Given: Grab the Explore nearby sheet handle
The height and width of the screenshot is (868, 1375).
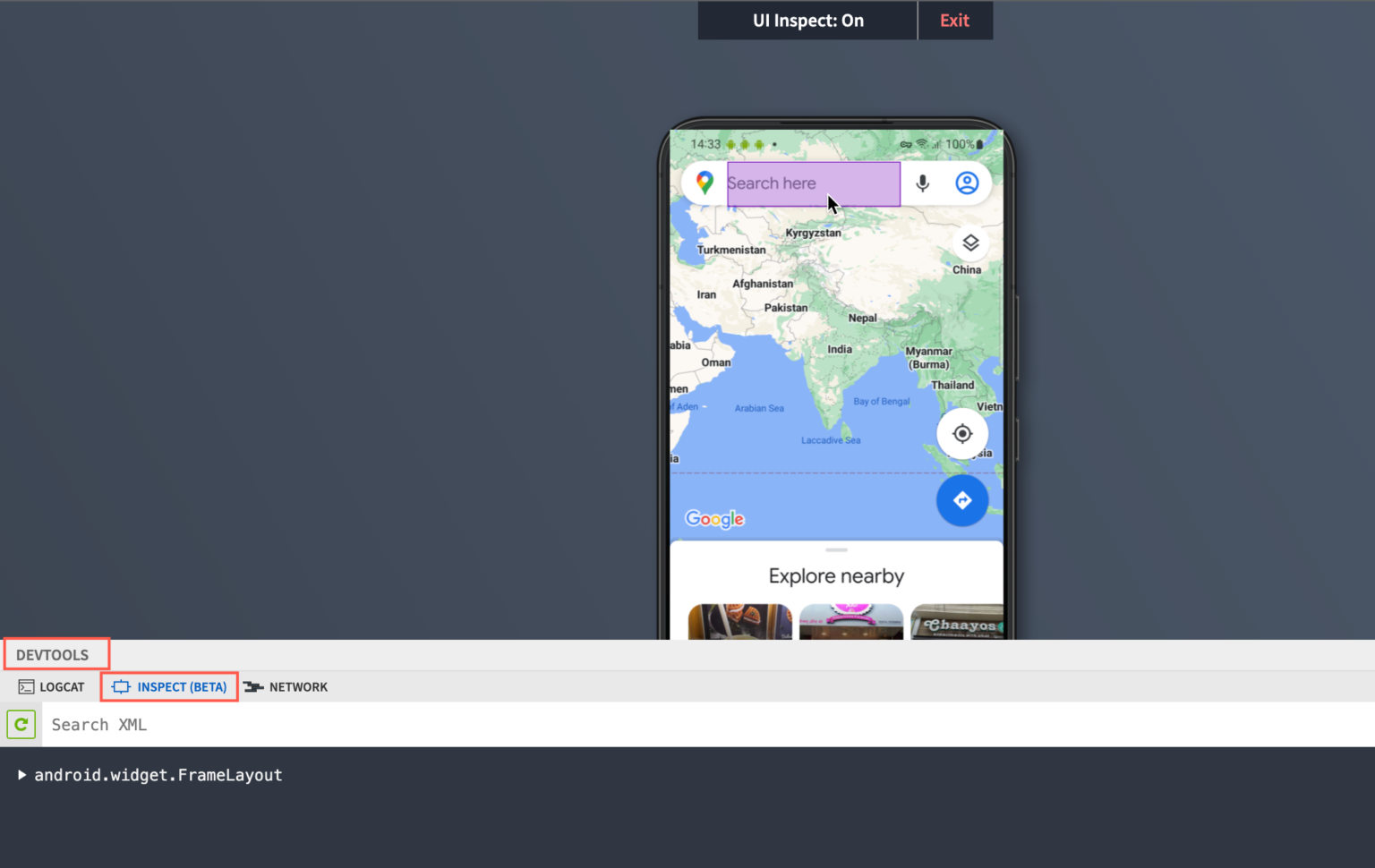Looking at the screenshot, I should [836, 550].
